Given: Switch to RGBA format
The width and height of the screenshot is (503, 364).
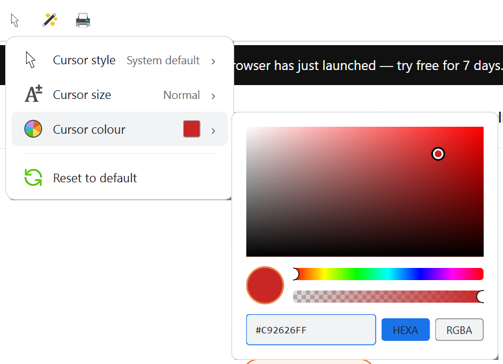Looking at the screenshot, I should pos(459,330).
